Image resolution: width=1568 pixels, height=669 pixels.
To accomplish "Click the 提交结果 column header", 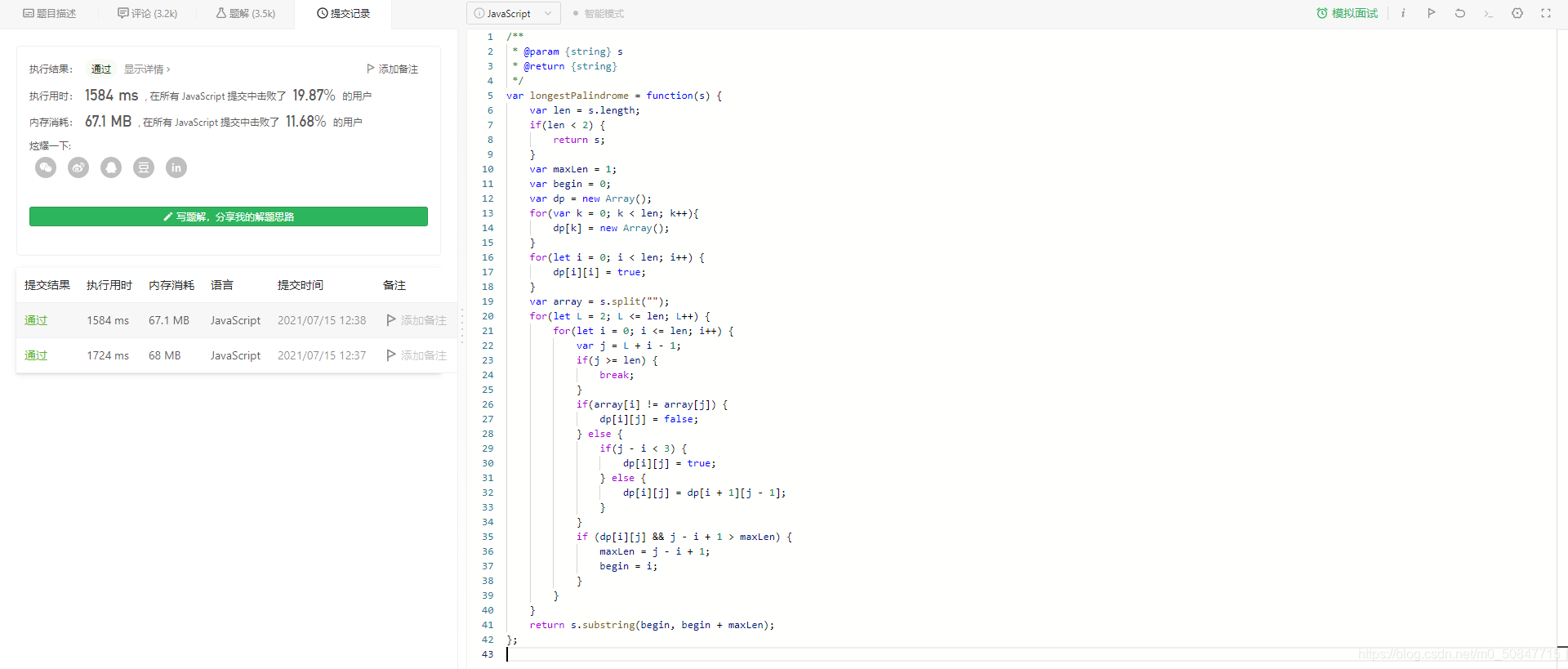I will pos(47,285).
